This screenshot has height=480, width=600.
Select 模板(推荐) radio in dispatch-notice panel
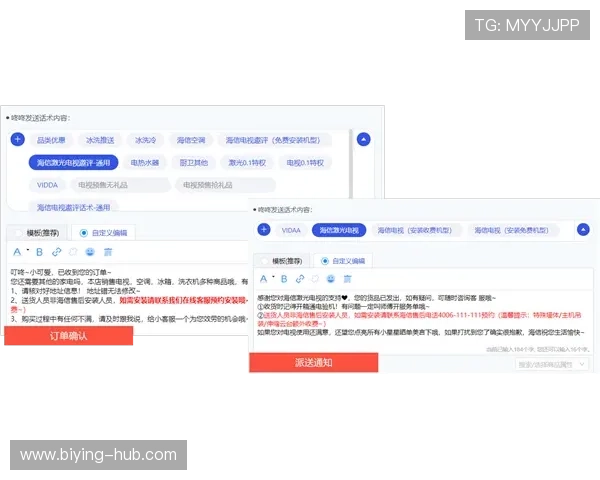pos(264,261)
